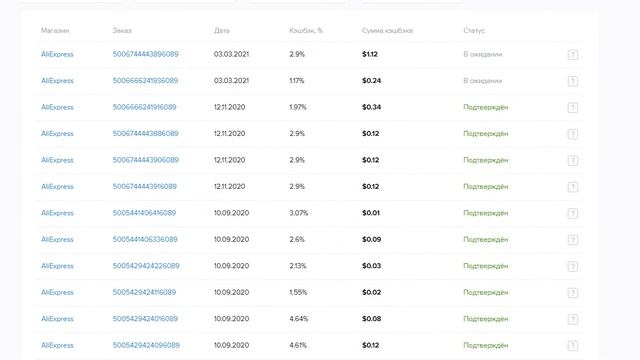The width and height of the screenshot is (640, 360).
Task: Open order link 5005441406416089
Action: pyautogui.click(x=144, y=213)
